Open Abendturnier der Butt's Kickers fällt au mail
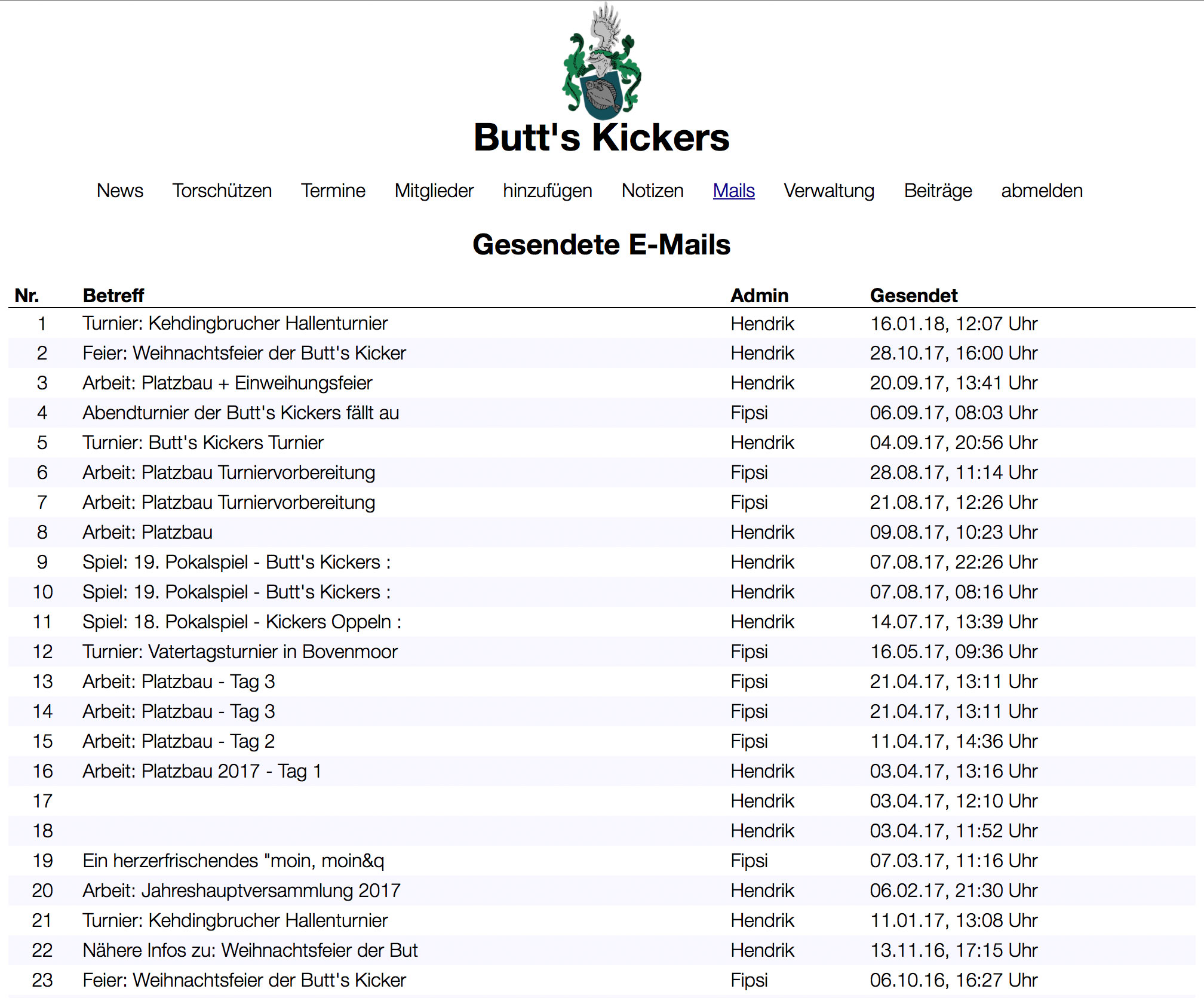 [241, 413]
